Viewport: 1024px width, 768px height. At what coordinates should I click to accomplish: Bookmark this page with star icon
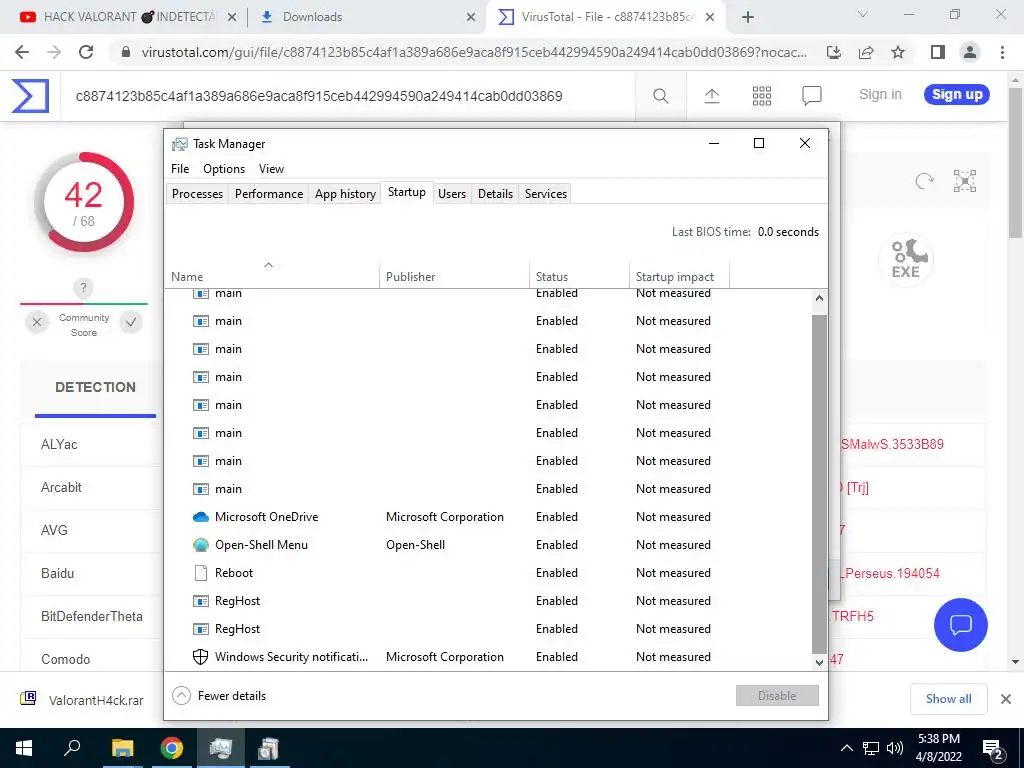pyautogui.click(x=899, y=52)
